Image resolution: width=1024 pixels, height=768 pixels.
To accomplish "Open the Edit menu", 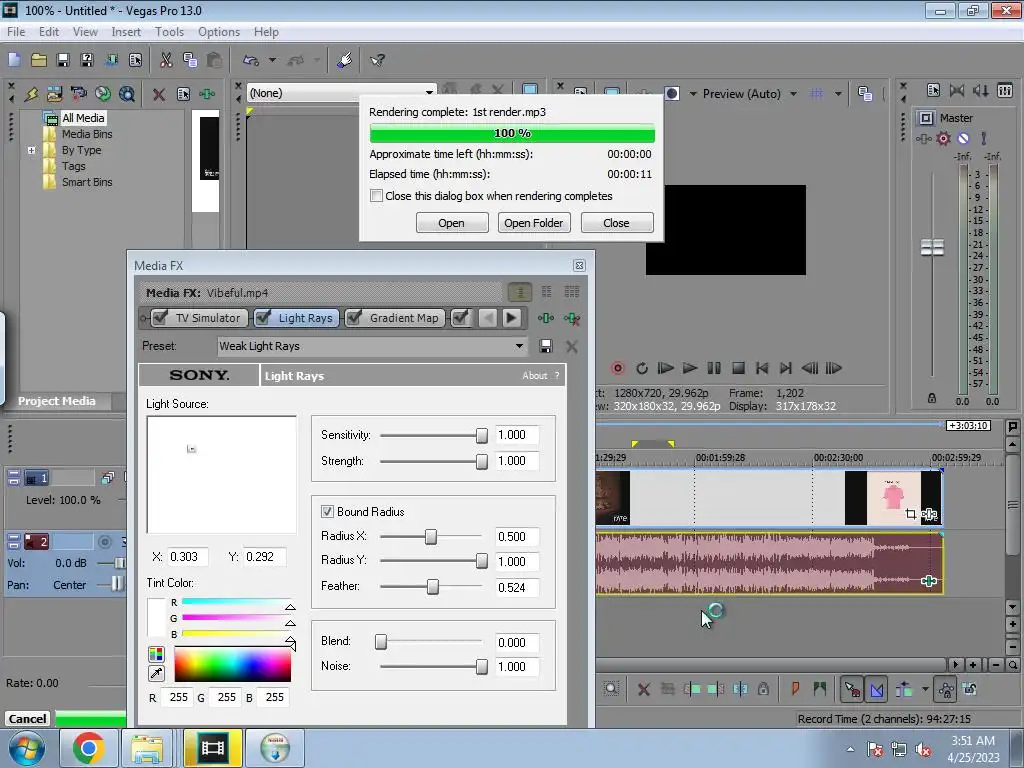I will pyautogui.click(x=49, y=31).
